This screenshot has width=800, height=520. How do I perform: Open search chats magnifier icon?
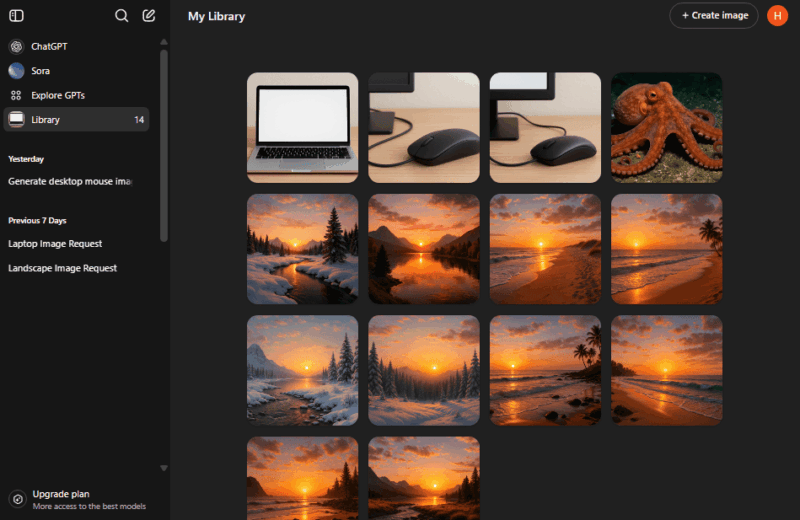click(121, 15)
